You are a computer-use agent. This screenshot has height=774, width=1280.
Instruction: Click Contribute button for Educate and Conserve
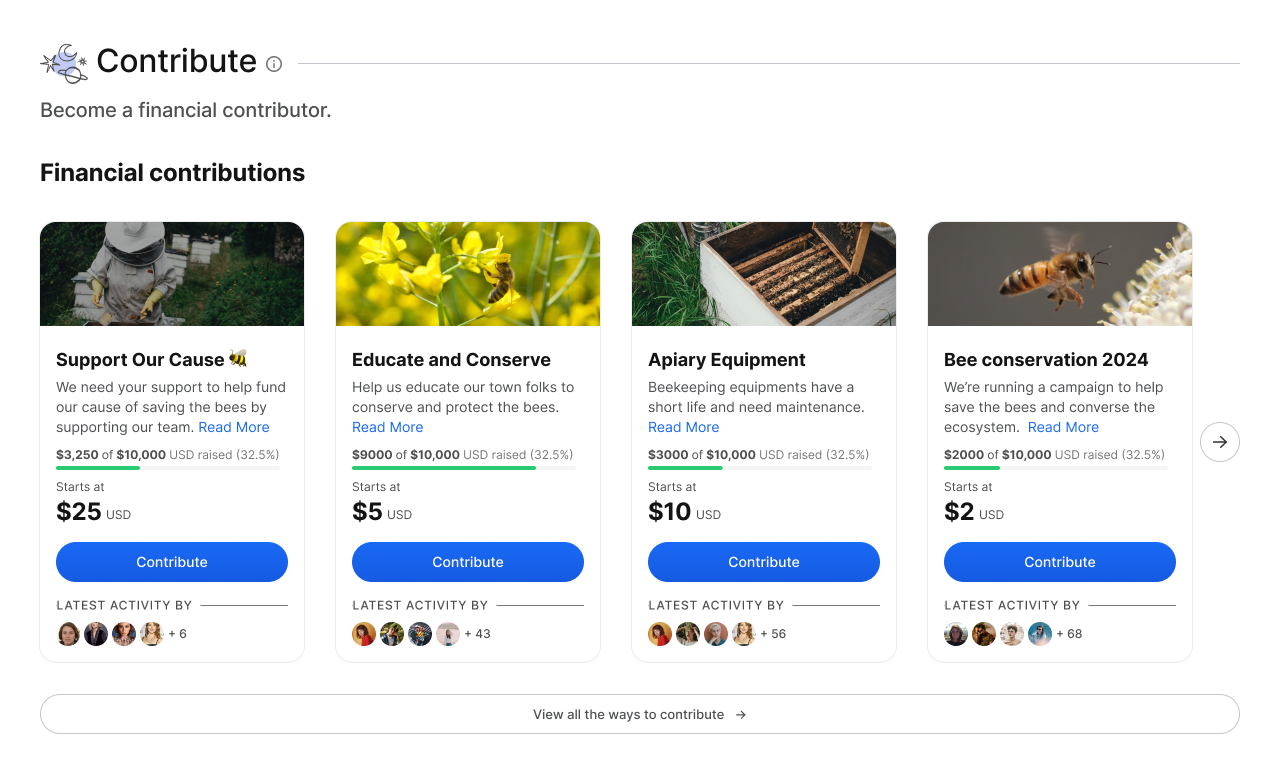point(468,562)
